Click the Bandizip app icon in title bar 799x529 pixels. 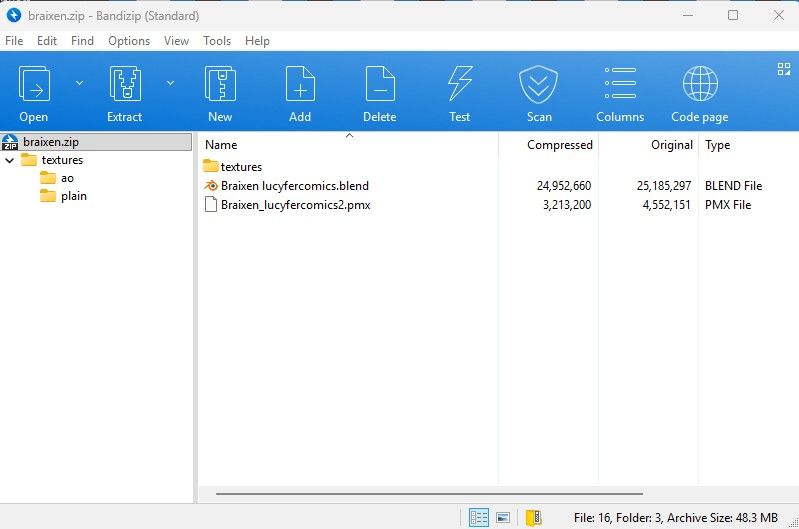[14, 15]
